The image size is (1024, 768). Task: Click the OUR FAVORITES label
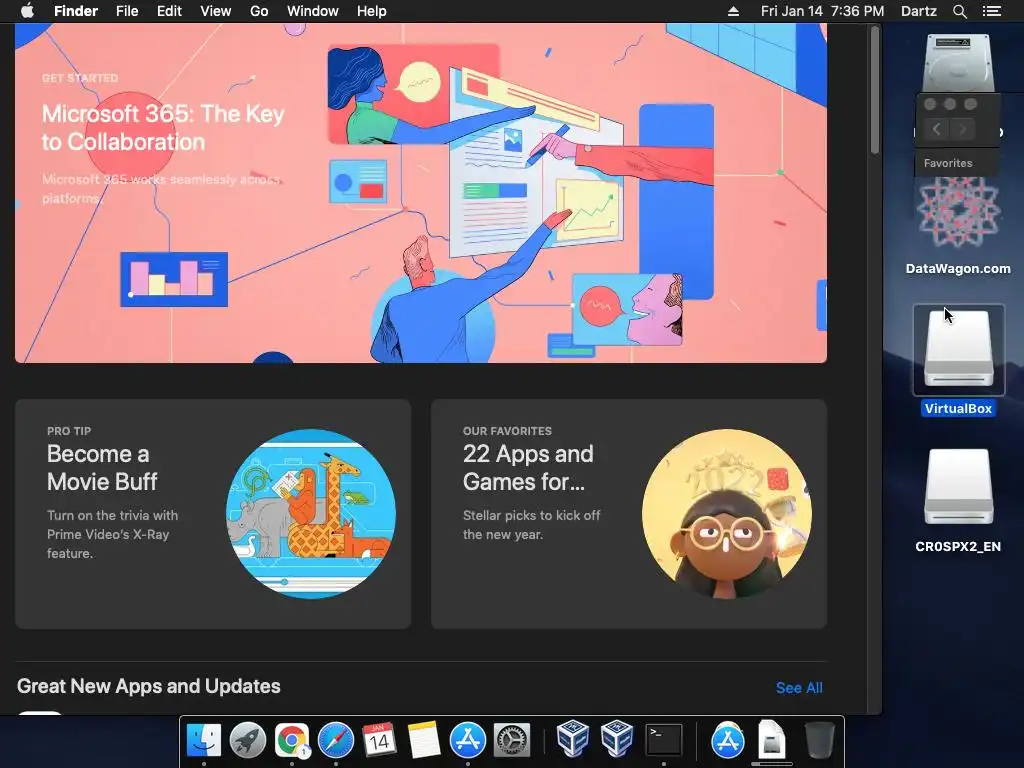coord(507,431)
